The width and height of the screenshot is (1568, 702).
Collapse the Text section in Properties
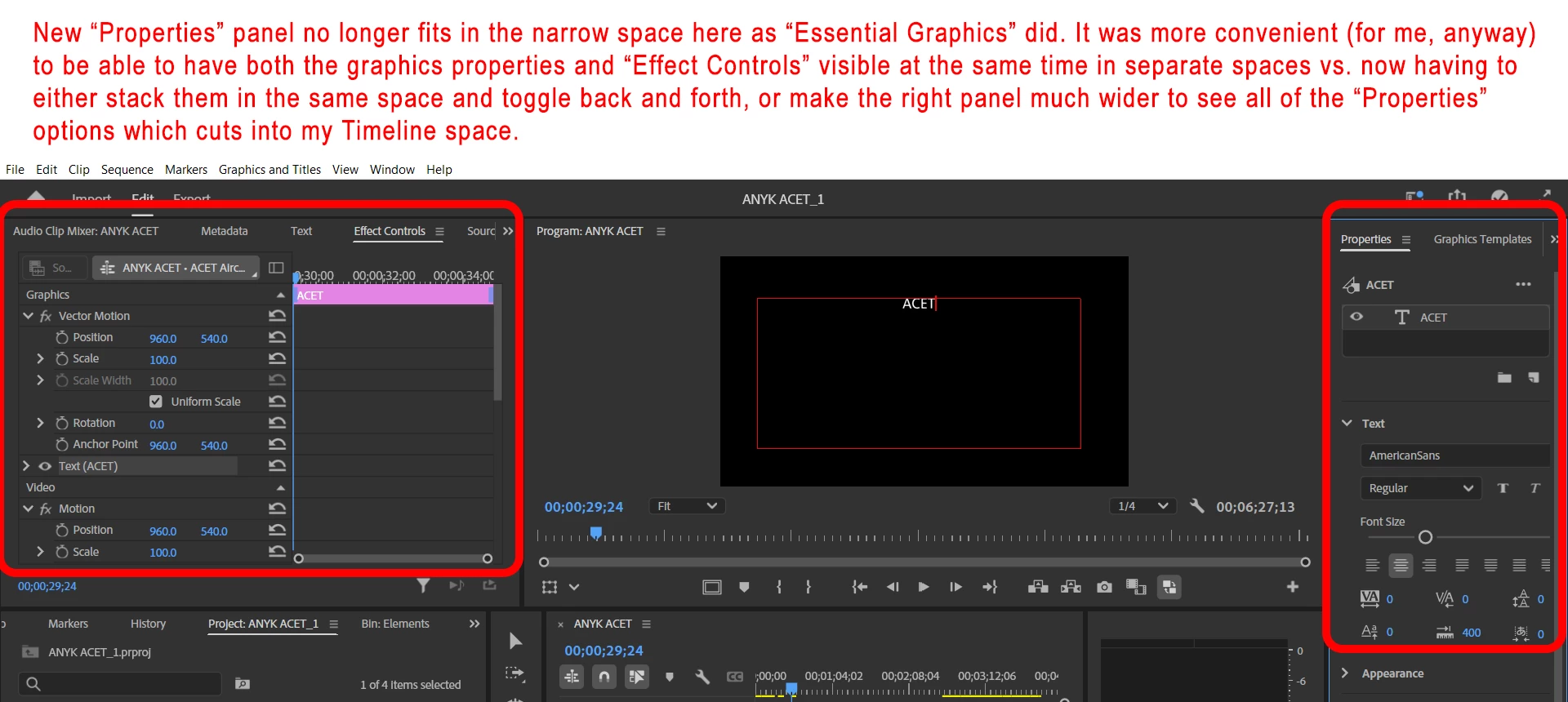pos(1347,423)
